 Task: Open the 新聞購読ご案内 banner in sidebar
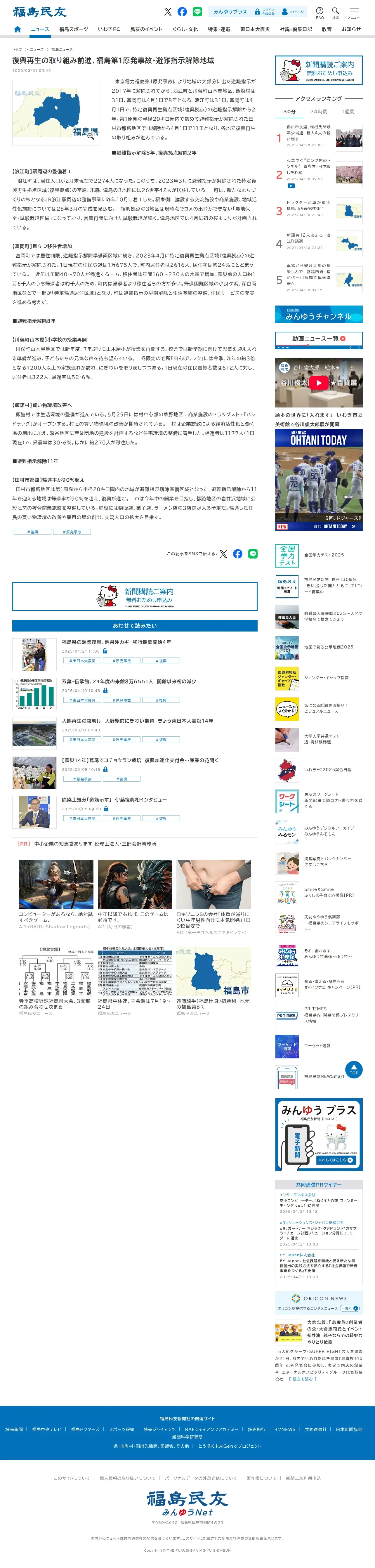pos(319,70)
